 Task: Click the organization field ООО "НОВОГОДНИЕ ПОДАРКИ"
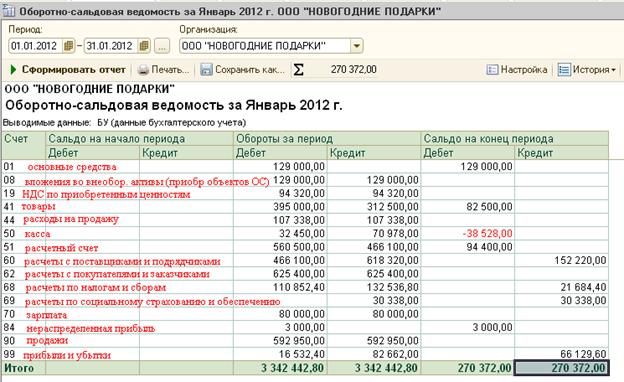265,46
